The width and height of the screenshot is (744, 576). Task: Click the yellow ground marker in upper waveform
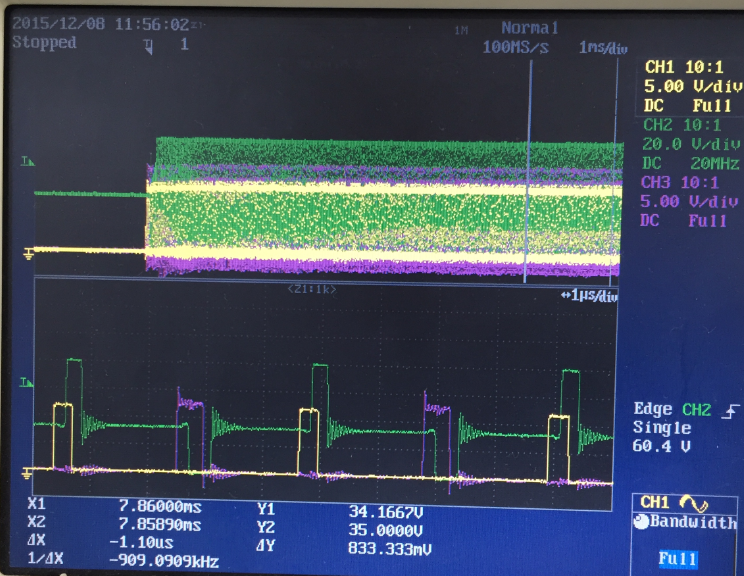[28, 254]
